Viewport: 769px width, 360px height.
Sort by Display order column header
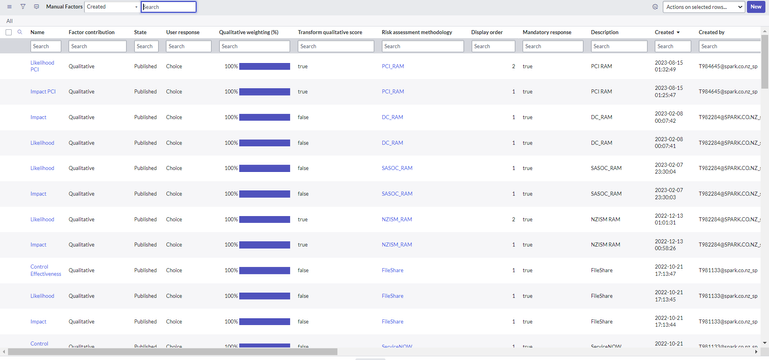click(487, 32)
